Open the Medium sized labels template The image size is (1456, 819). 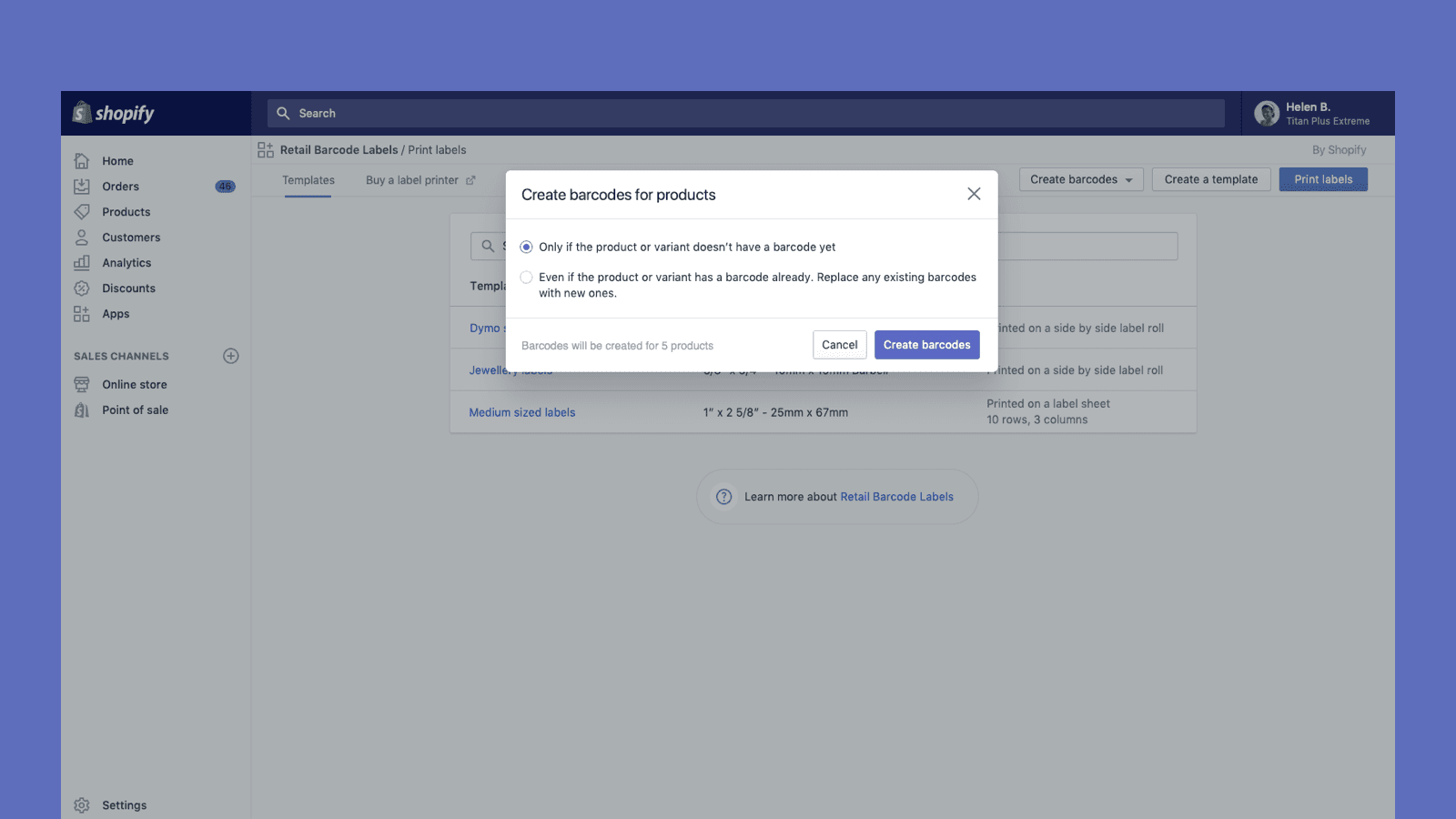[x=522, y=412]
